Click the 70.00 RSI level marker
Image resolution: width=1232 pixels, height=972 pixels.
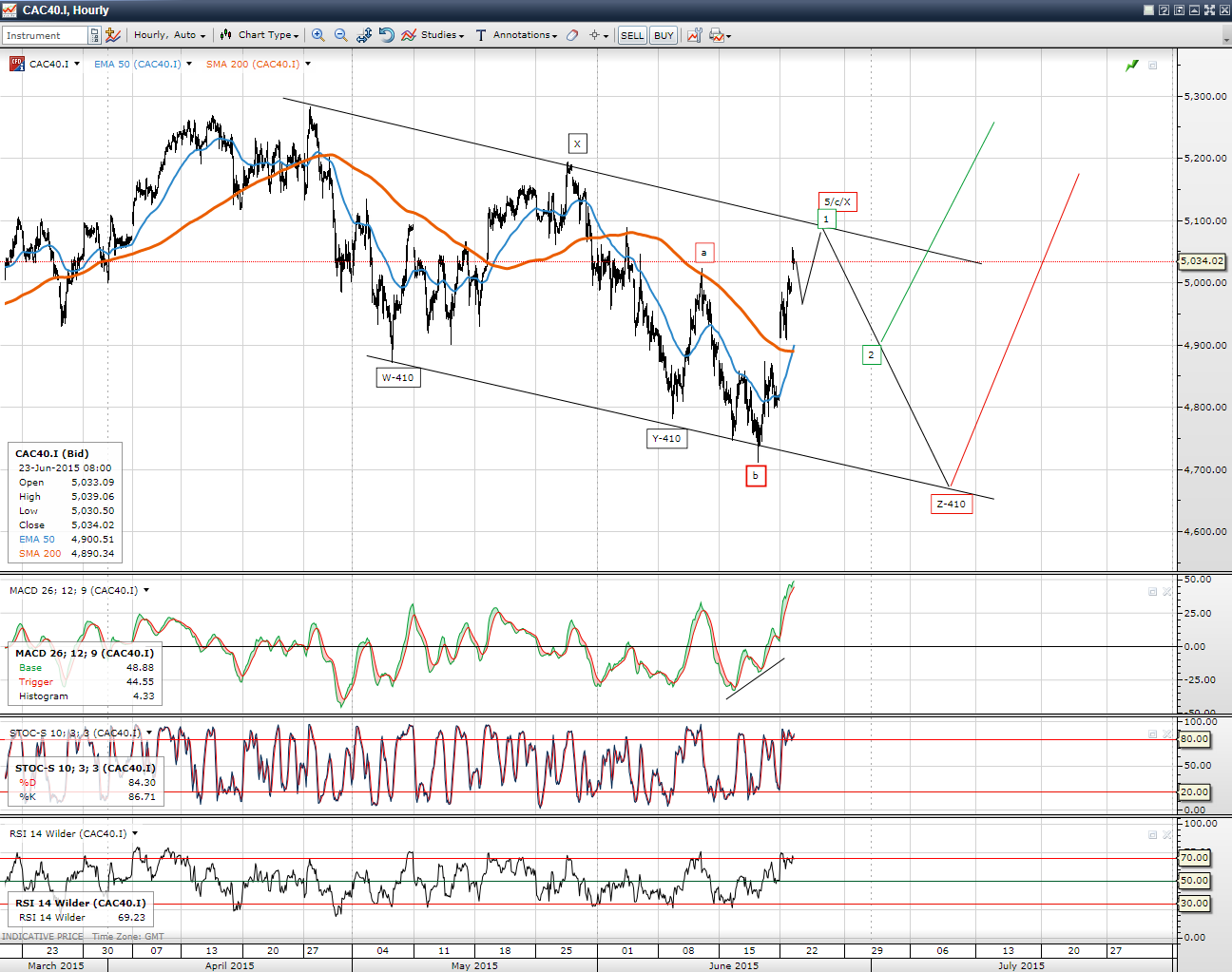(1195, 857)
